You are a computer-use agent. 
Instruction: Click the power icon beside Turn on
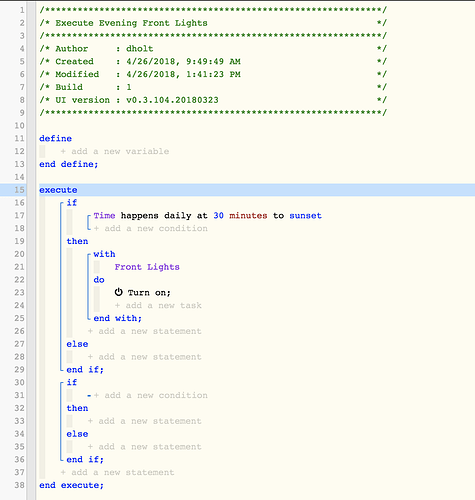pos(119,292)
